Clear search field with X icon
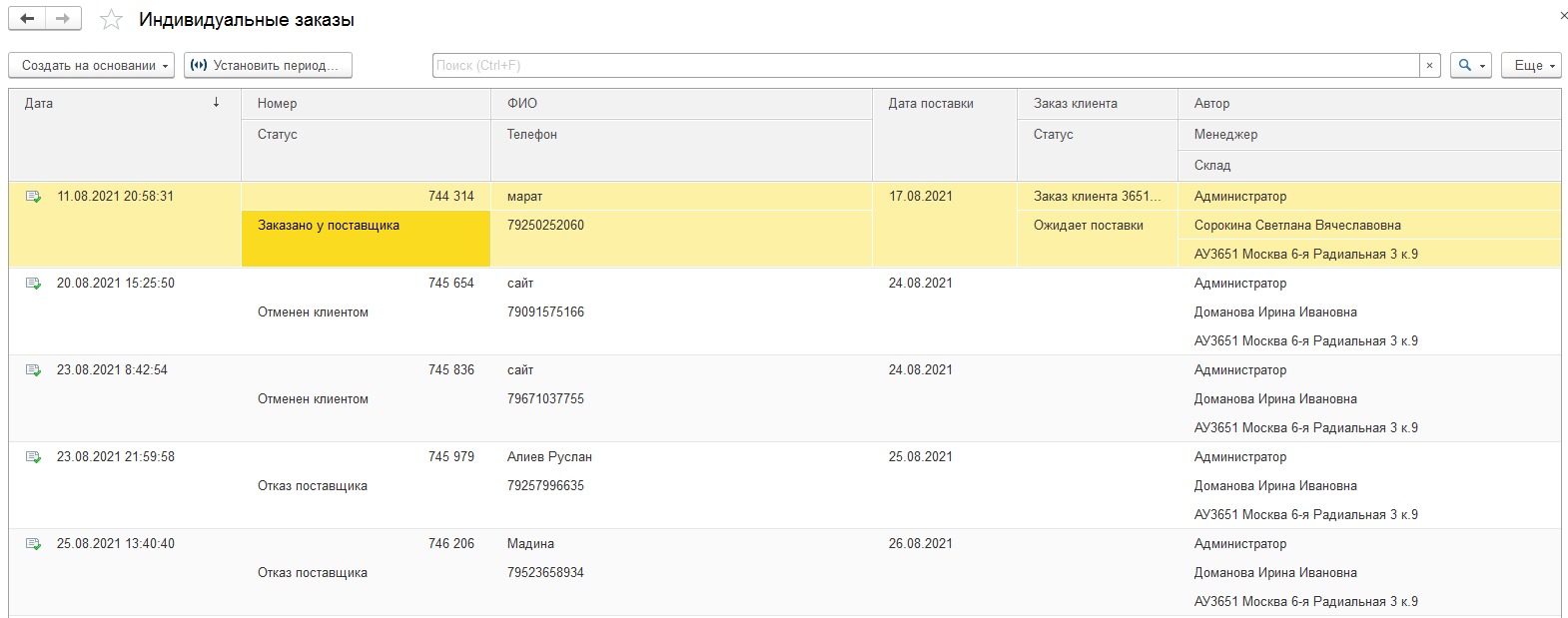This screenshot has width=1568, height=618. (x=1429, y=66)
